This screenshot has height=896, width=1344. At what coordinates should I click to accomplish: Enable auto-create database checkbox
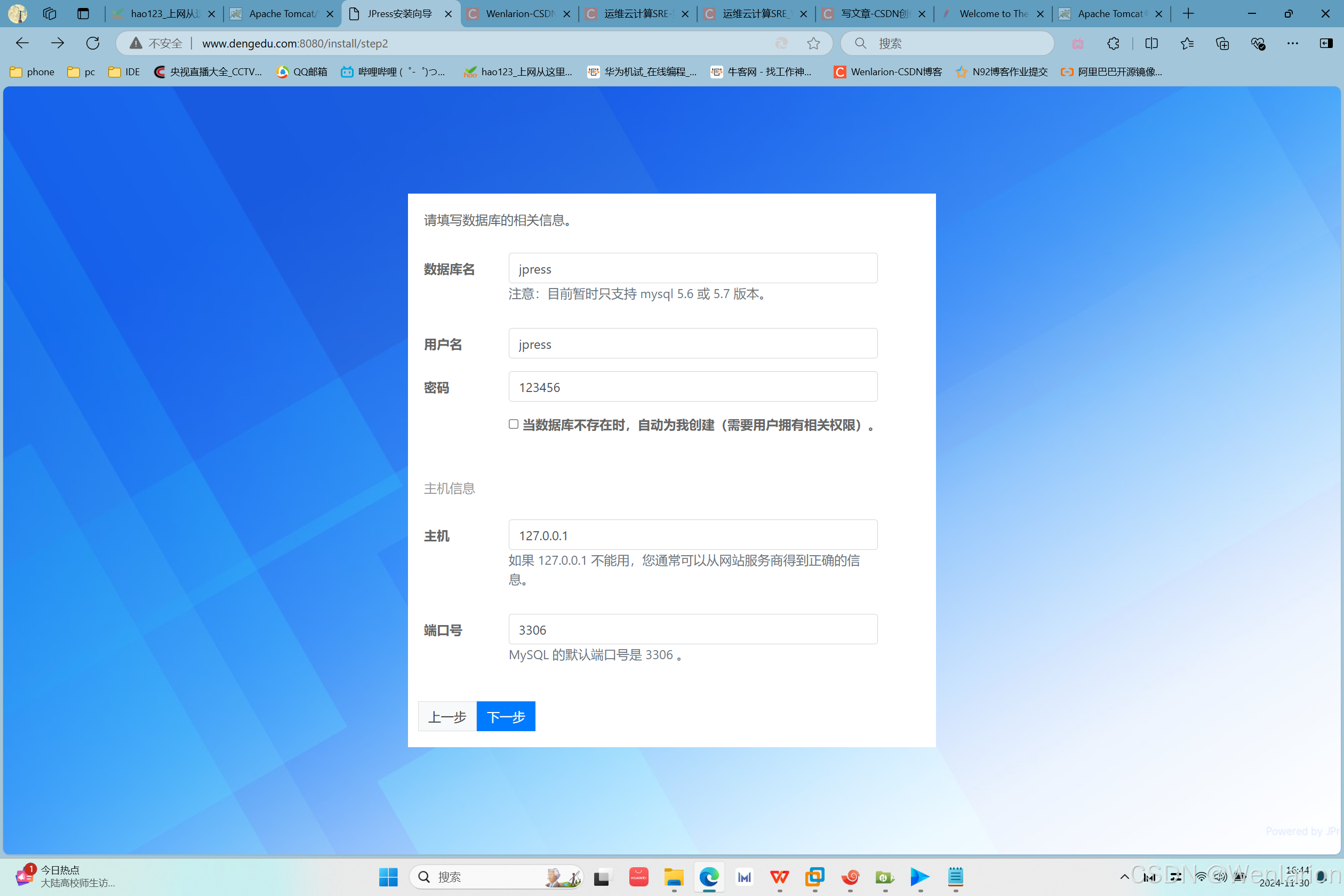[x=513, y=424]
